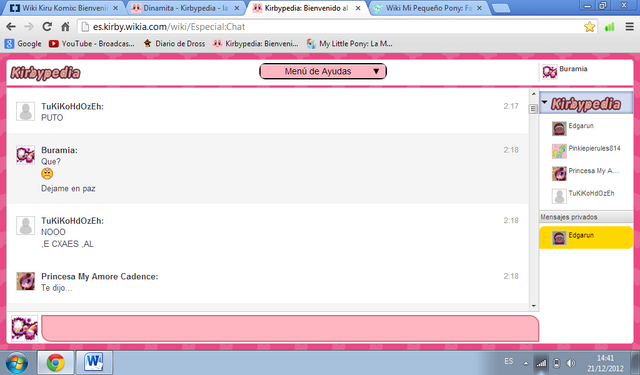Open the Windows Start menu

click(x=16, y=363)
